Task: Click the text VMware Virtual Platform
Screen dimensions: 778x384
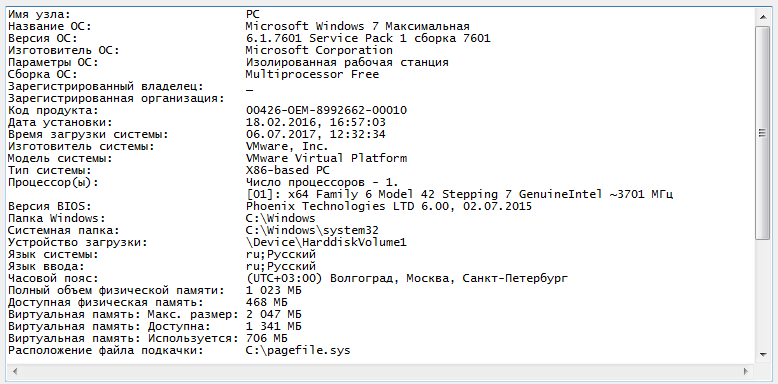Action: tap(326, 158)
